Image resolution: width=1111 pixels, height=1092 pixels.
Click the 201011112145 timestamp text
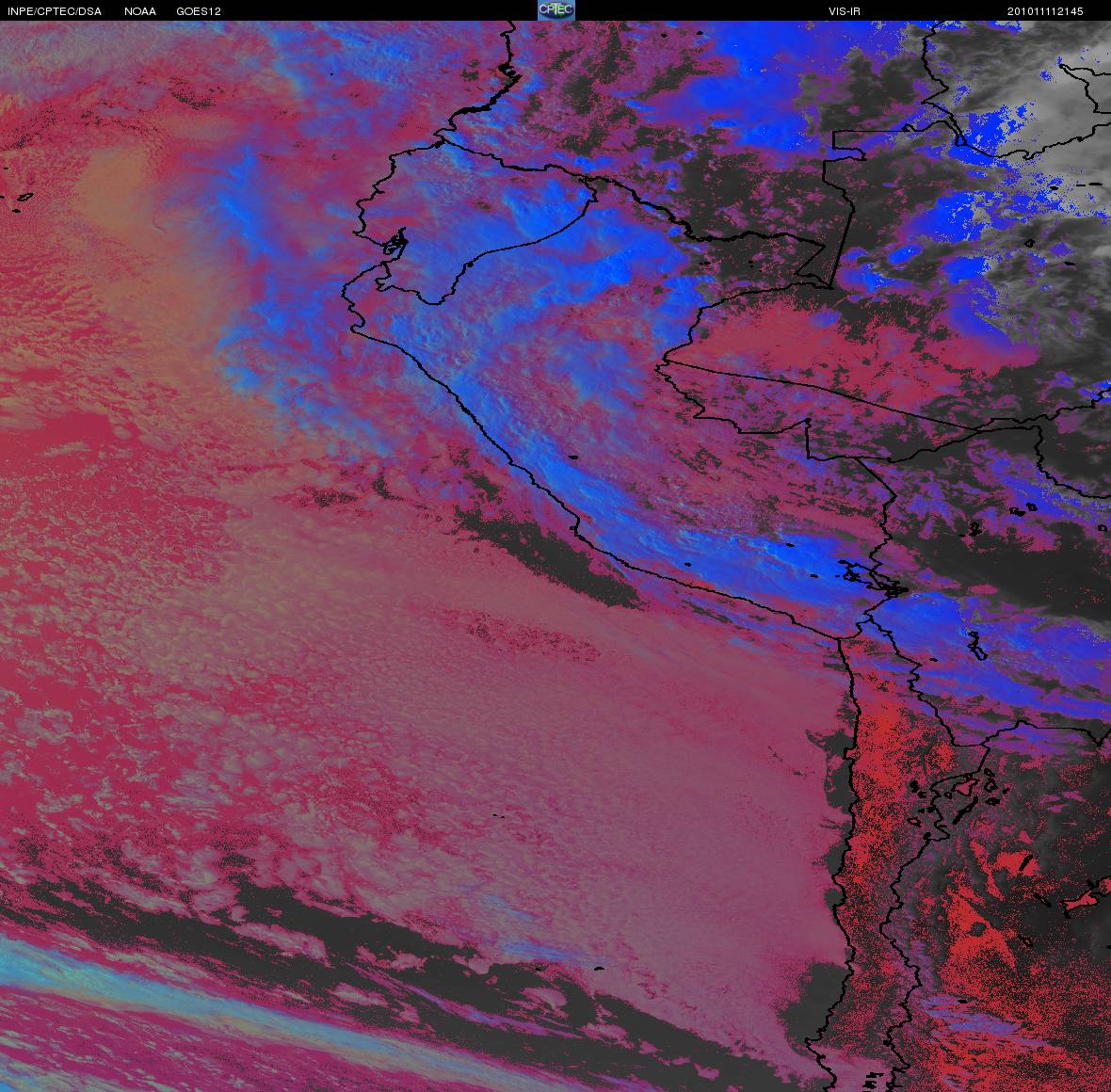click(1045, 11)
